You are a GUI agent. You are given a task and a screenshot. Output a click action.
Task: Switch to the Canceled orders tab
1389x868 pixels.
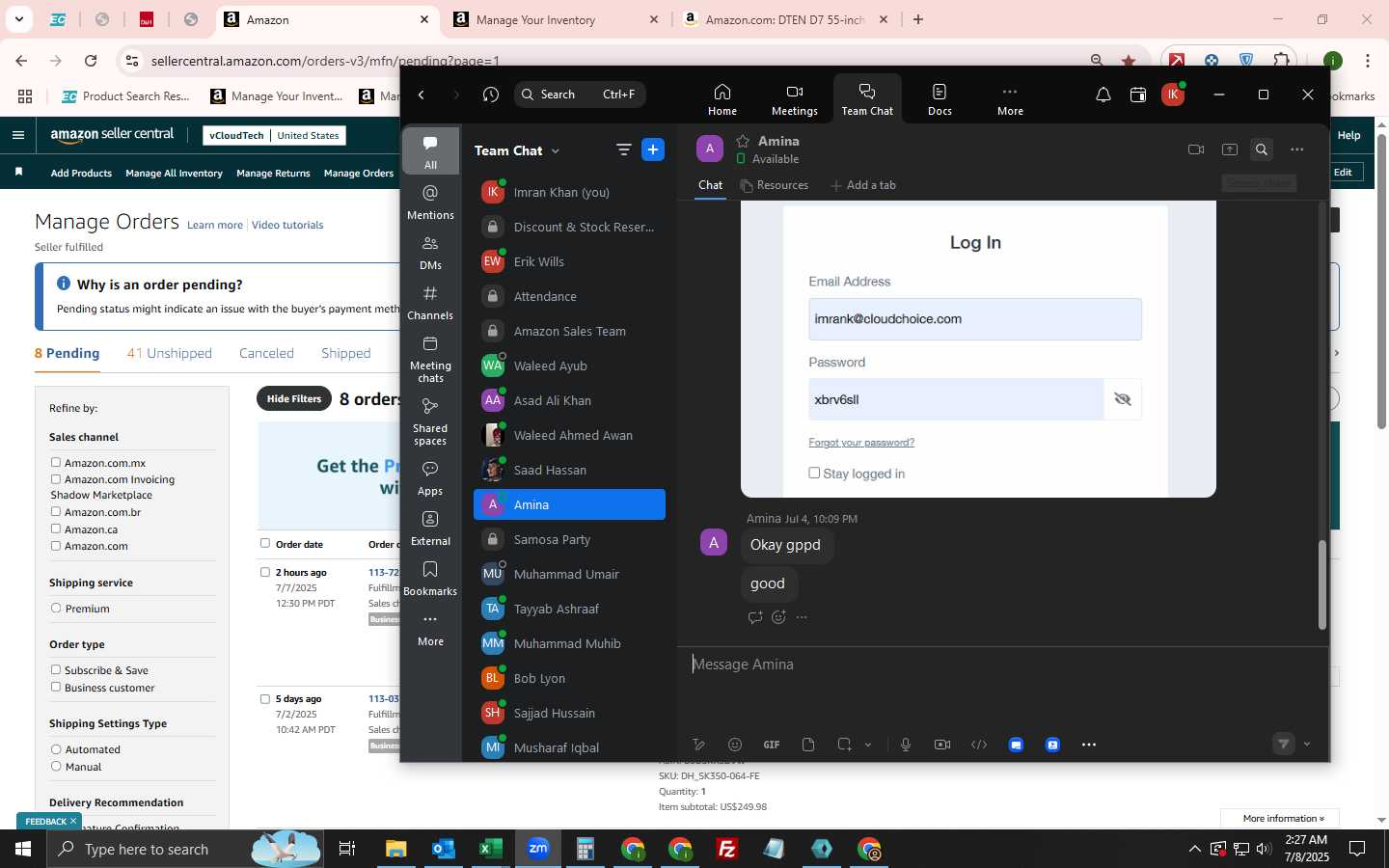pos(266,353)
